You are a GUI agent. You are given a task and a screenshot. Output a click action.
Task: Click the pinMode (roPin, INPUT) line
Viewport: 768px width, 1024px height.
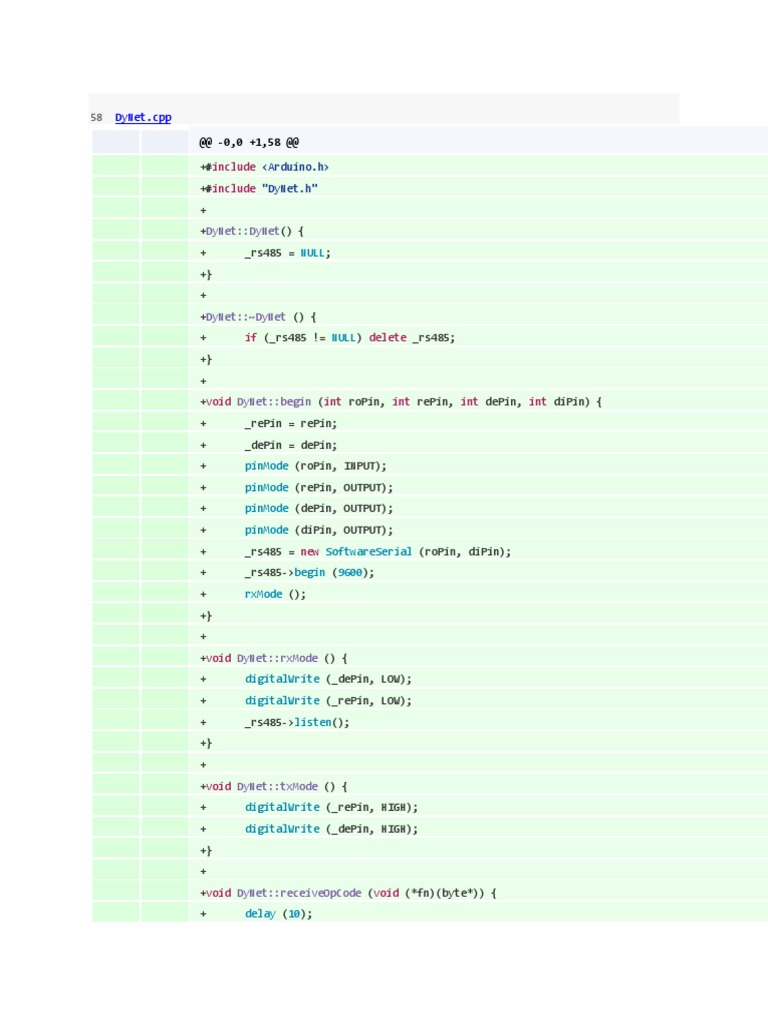[315, 466]
